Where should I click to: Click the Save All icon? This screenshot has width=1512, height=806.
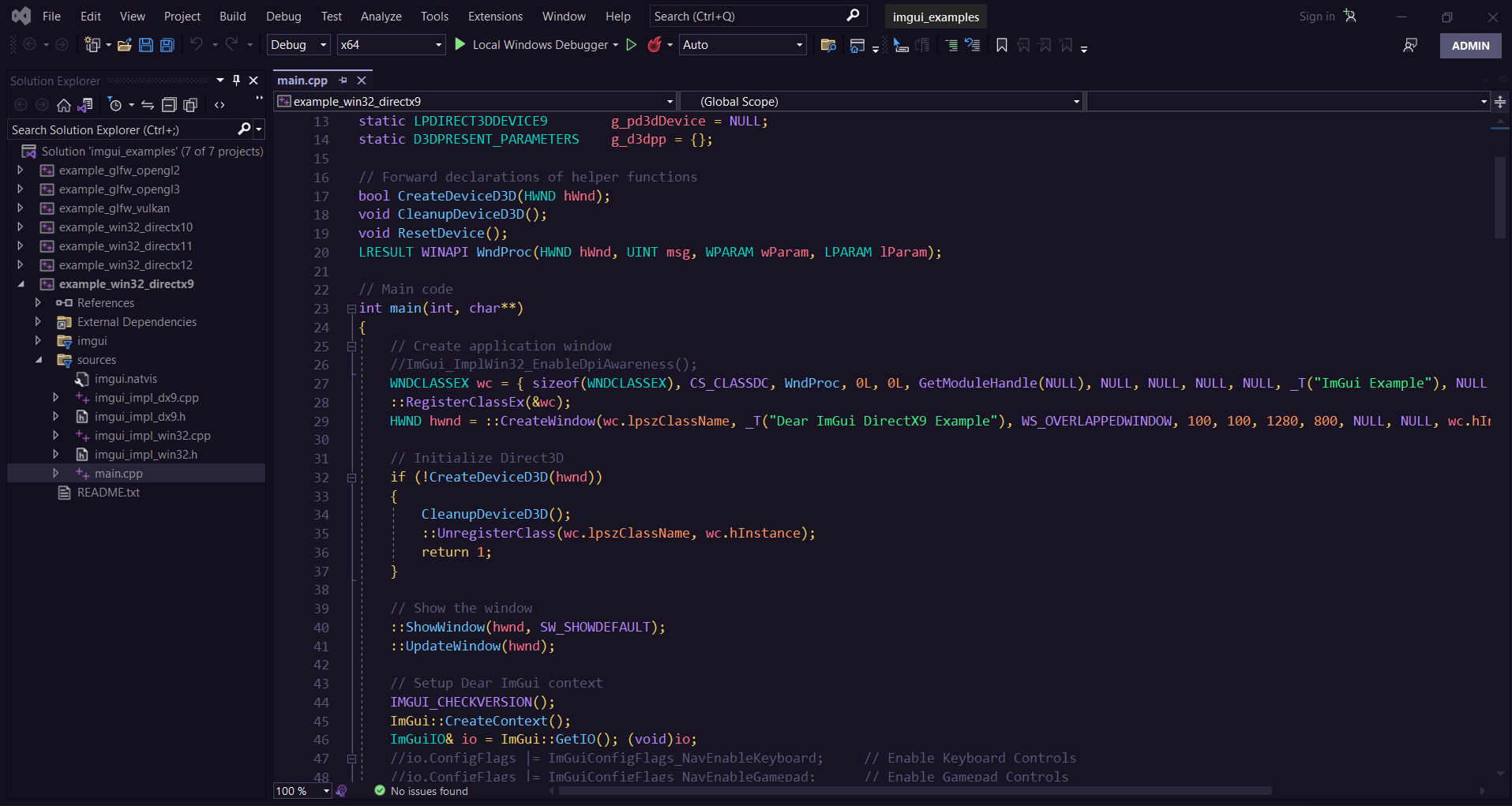167,45
